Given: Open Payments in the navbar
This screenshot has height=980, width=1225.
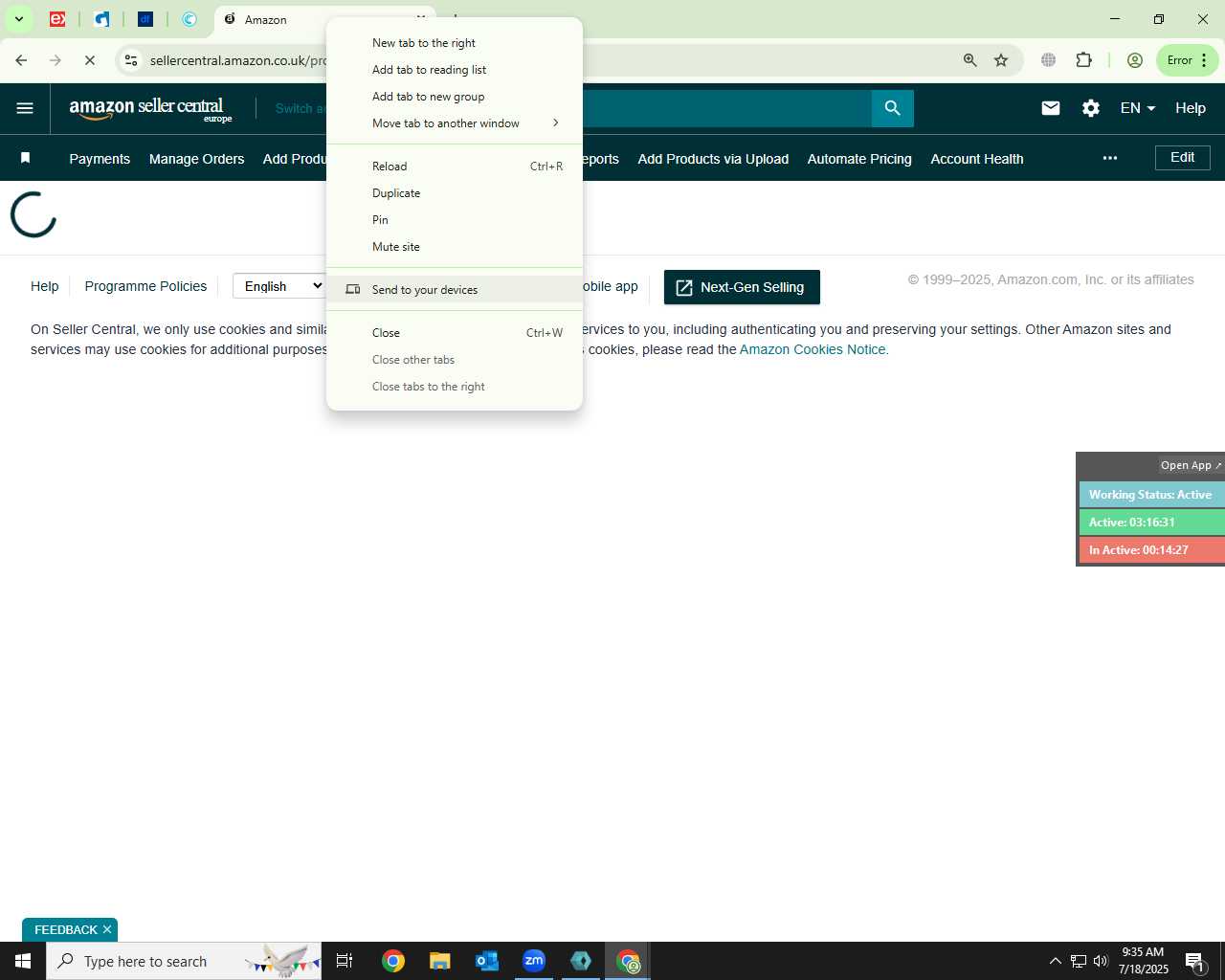Looking at the screenshot, I should [x=100, y=159].
